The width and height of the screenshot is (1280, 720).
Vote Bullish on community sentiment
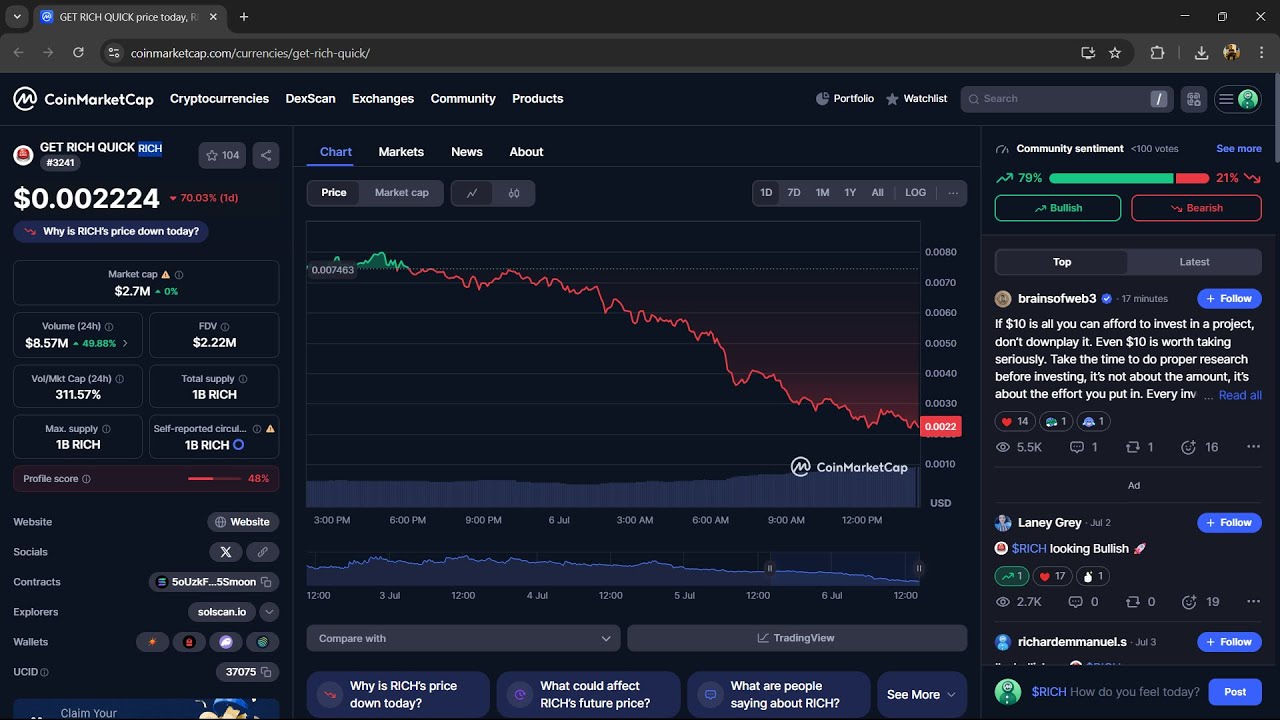point(1058,208)
